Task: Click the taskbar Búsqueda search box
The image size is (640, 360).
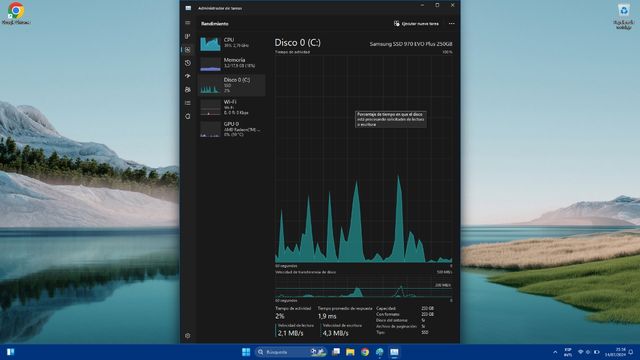Action: tap(291, 352)
